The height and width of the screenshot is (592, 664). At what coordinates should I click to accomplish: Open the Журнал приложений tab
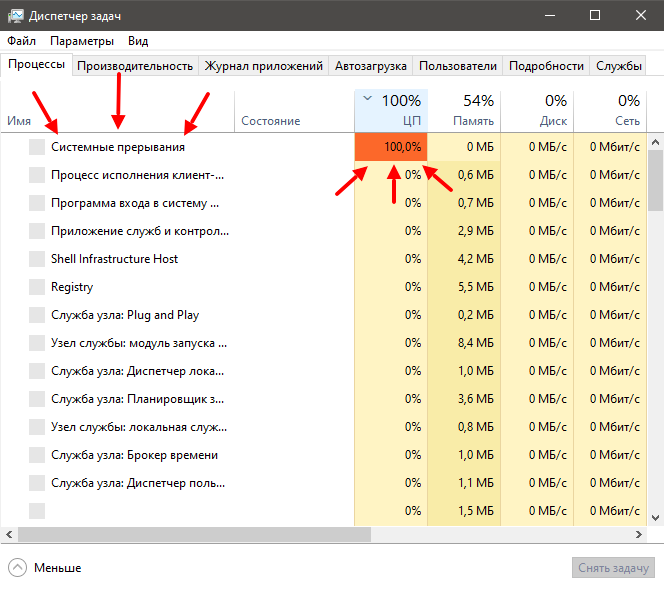tap(264, 66)
